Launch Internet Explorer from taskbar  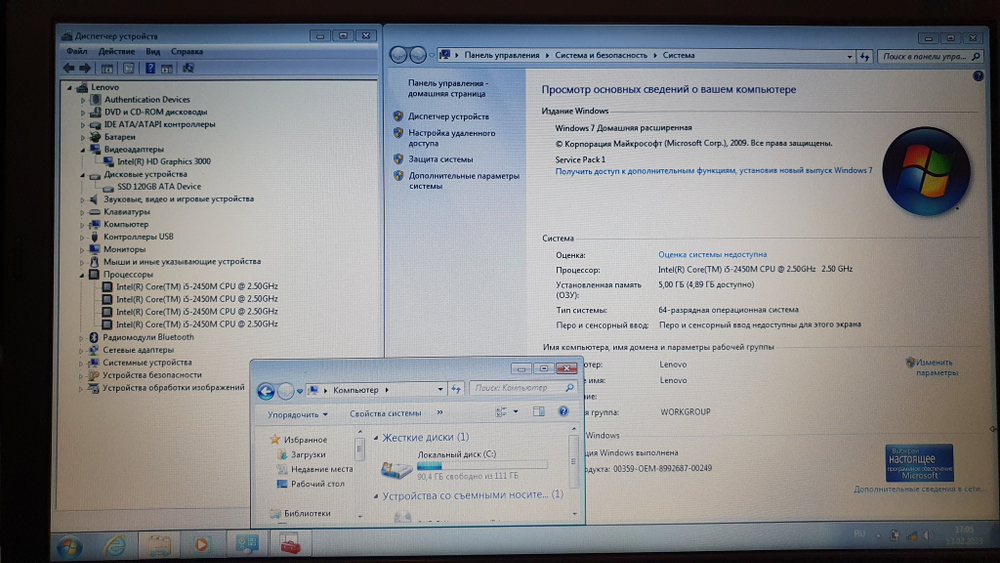pos(115,545)
